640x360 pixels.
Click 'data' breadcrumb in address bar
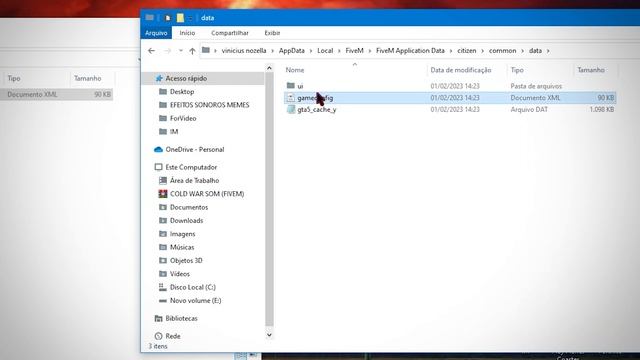pyautogui.click(x=535, y=51)
